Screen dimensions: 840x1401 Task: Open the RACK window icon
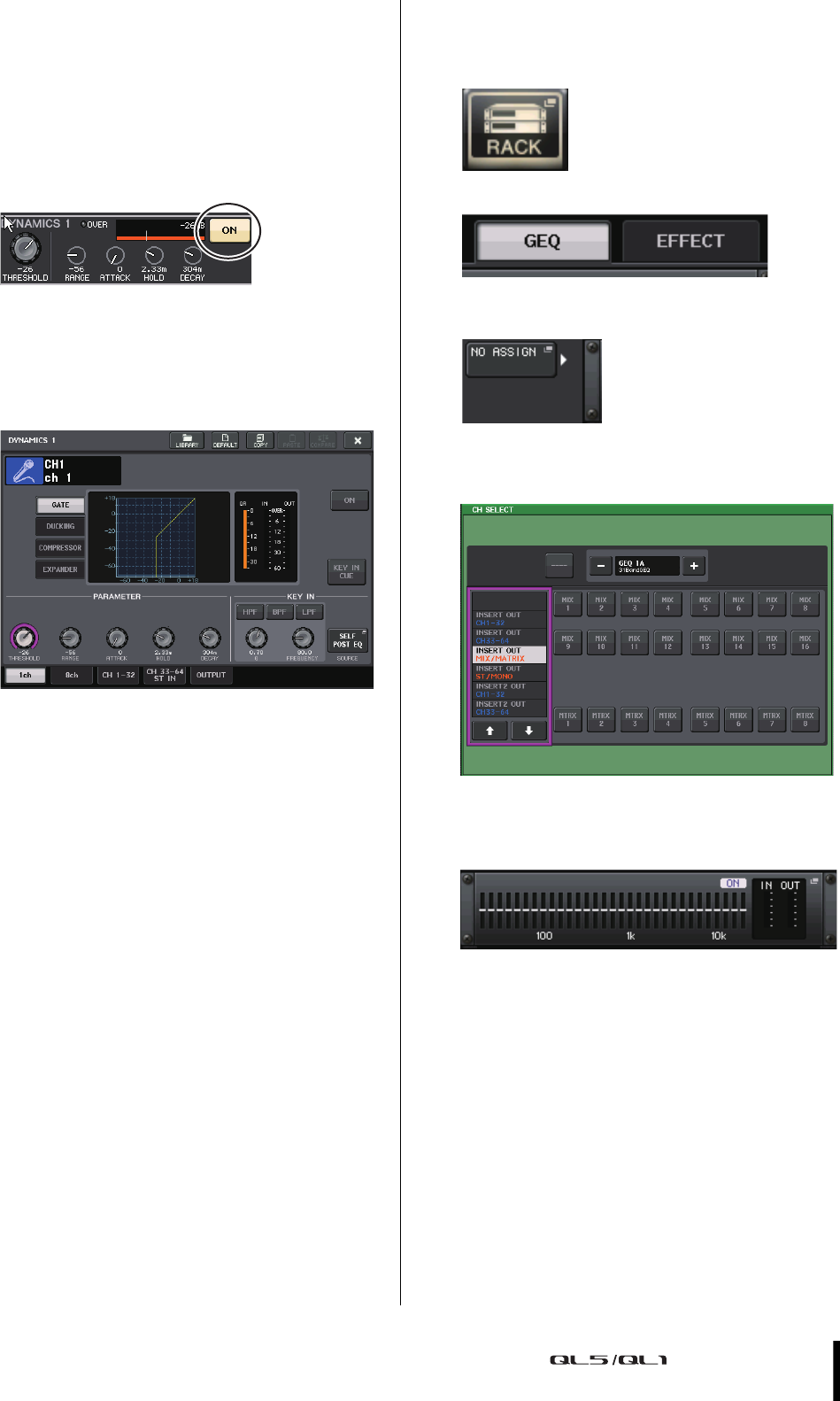[515, 129]
